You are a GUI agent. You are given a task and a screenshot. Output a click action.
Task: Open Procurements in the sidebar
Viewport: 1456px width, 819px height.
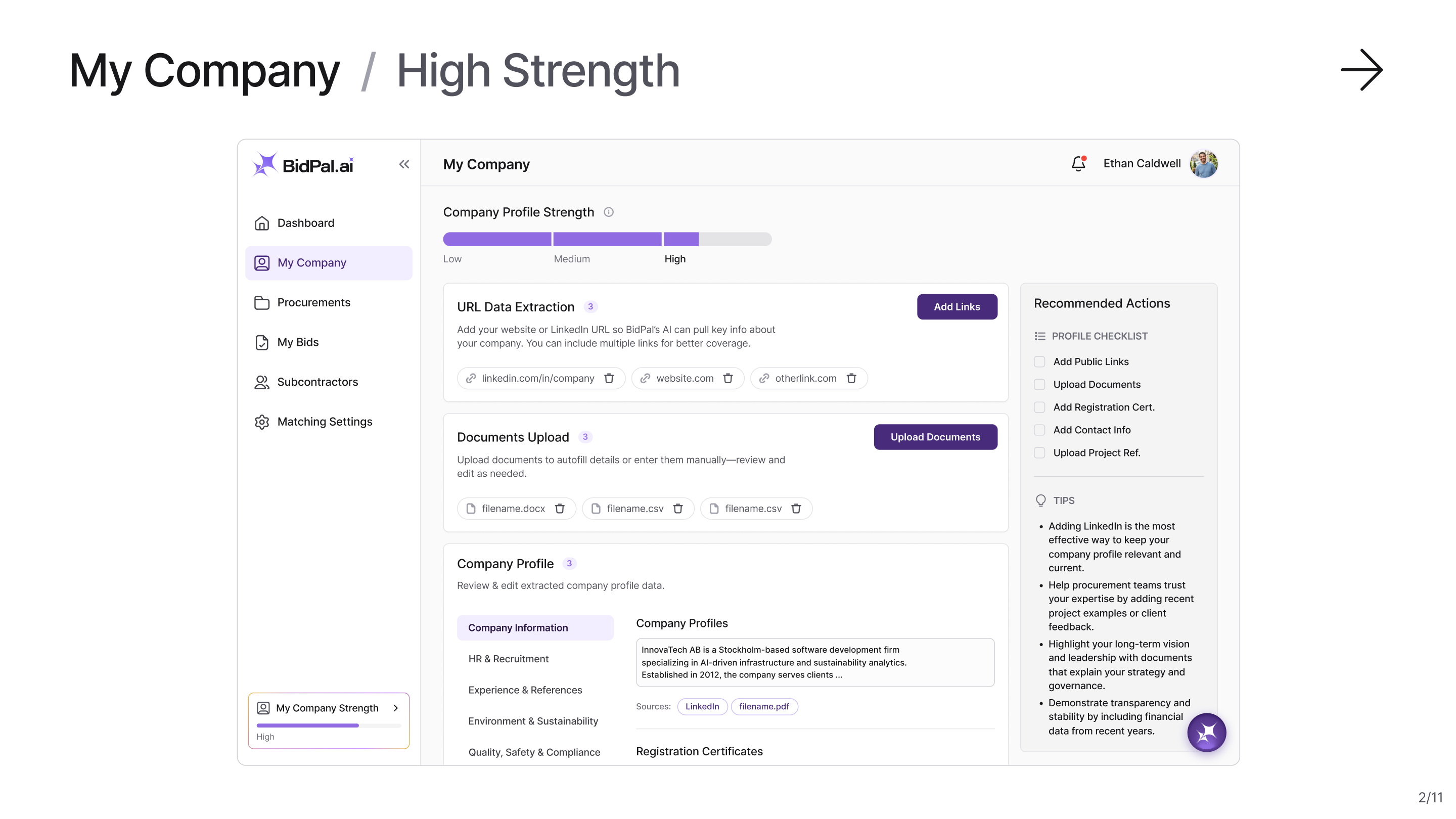pos(313,302)
